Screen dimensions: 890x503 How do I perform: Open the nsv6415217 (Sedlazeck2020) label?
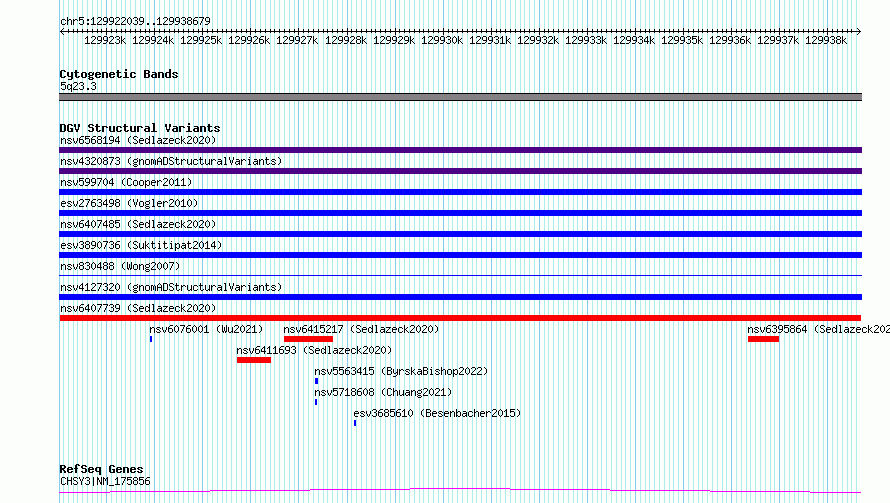[x=361, y=329]
